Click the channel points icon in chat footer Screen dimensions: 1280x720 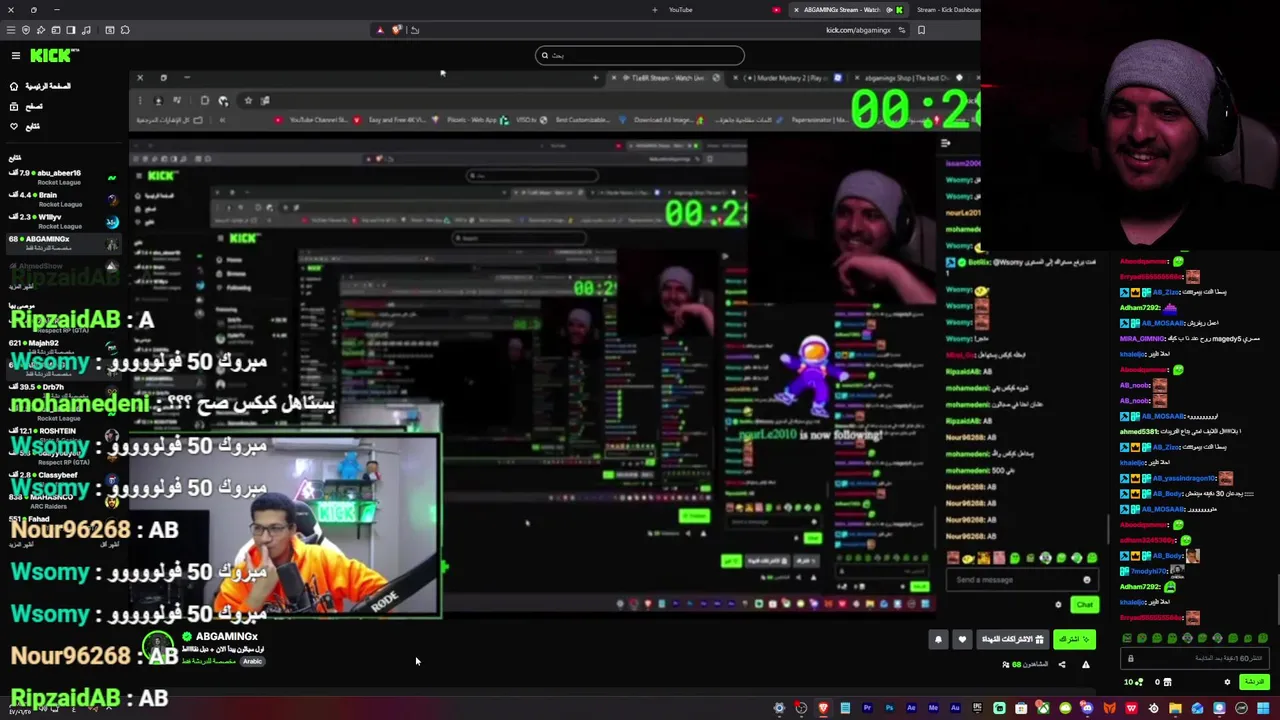tap(1140, 682)
